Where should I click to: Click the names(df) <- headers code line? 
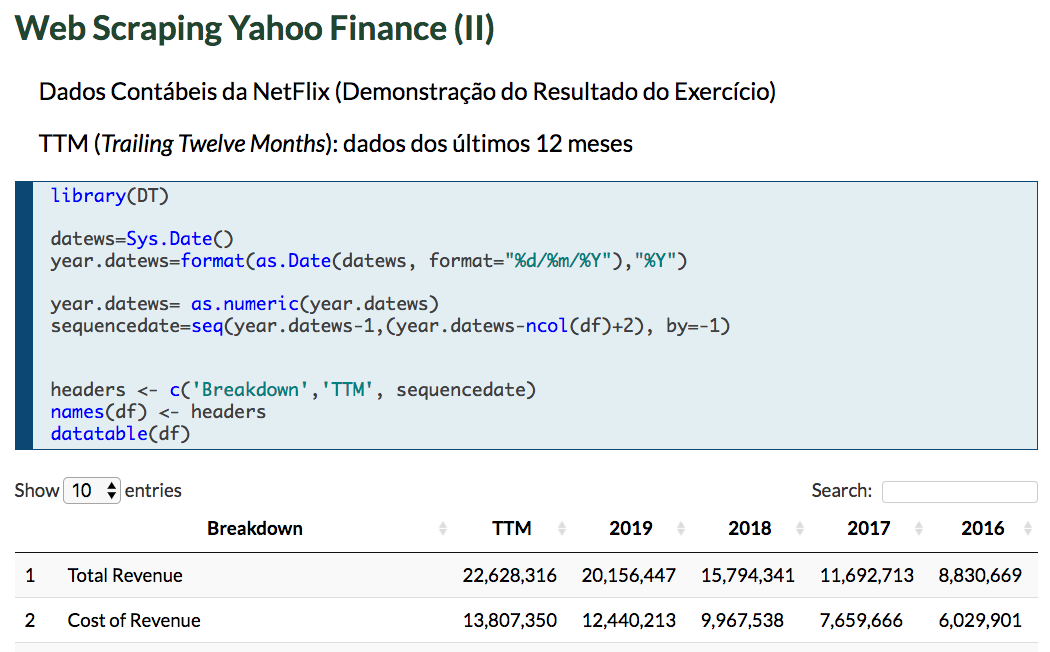(x=158, y=412)
